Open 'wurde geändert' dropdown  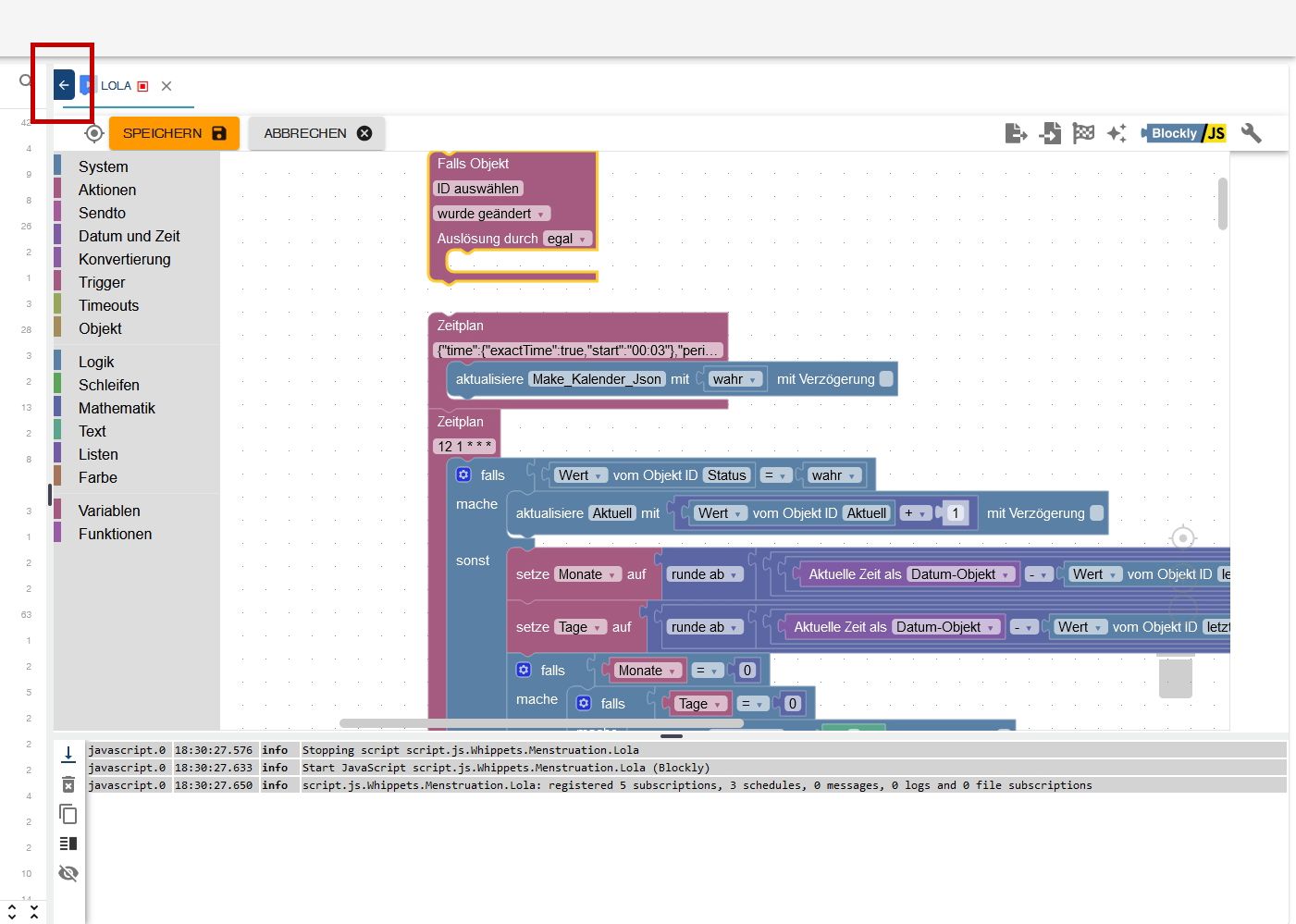[x=491, y=214]
